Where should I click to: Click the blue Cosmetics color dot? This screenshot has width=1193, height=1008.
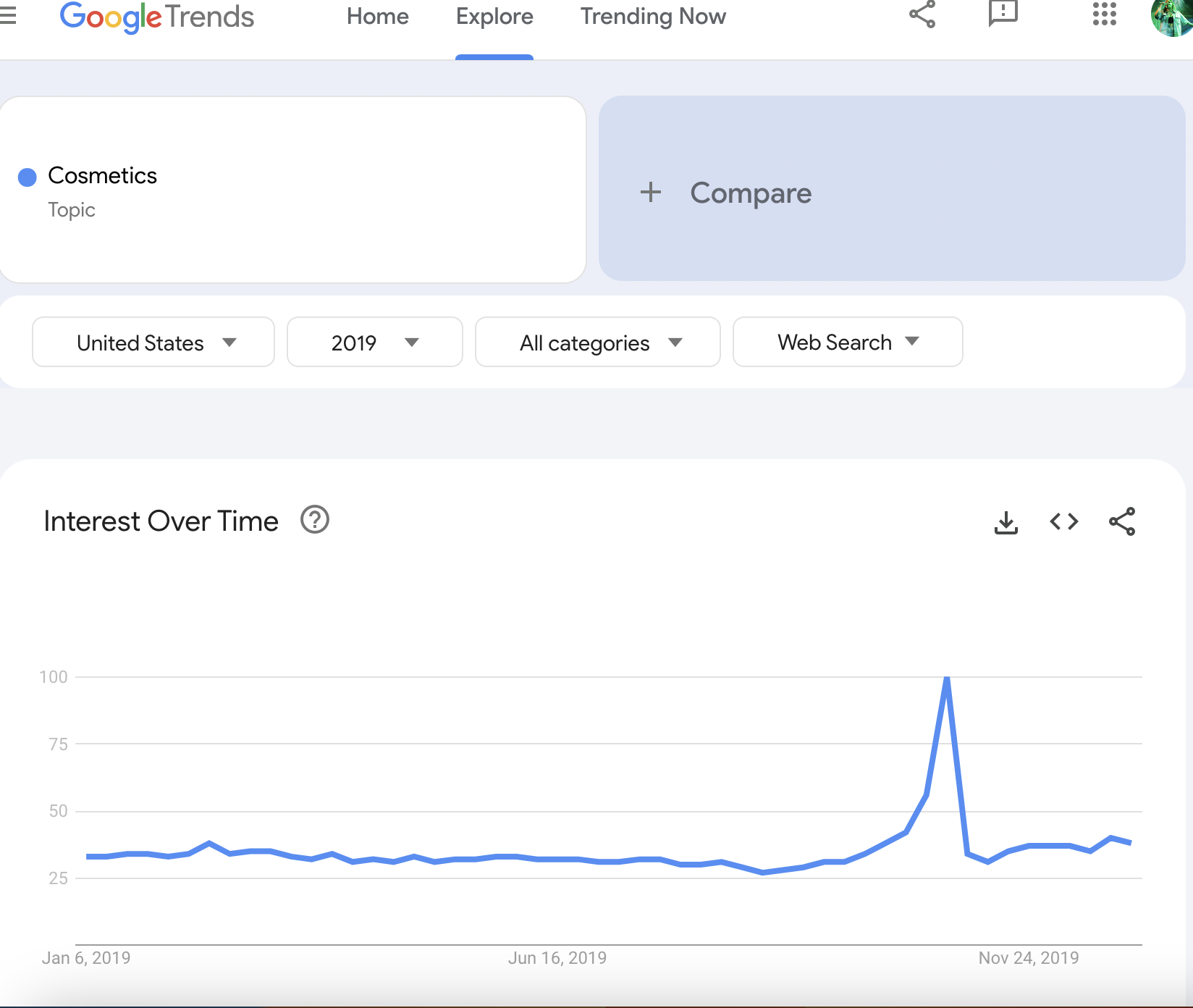(28, 177)
